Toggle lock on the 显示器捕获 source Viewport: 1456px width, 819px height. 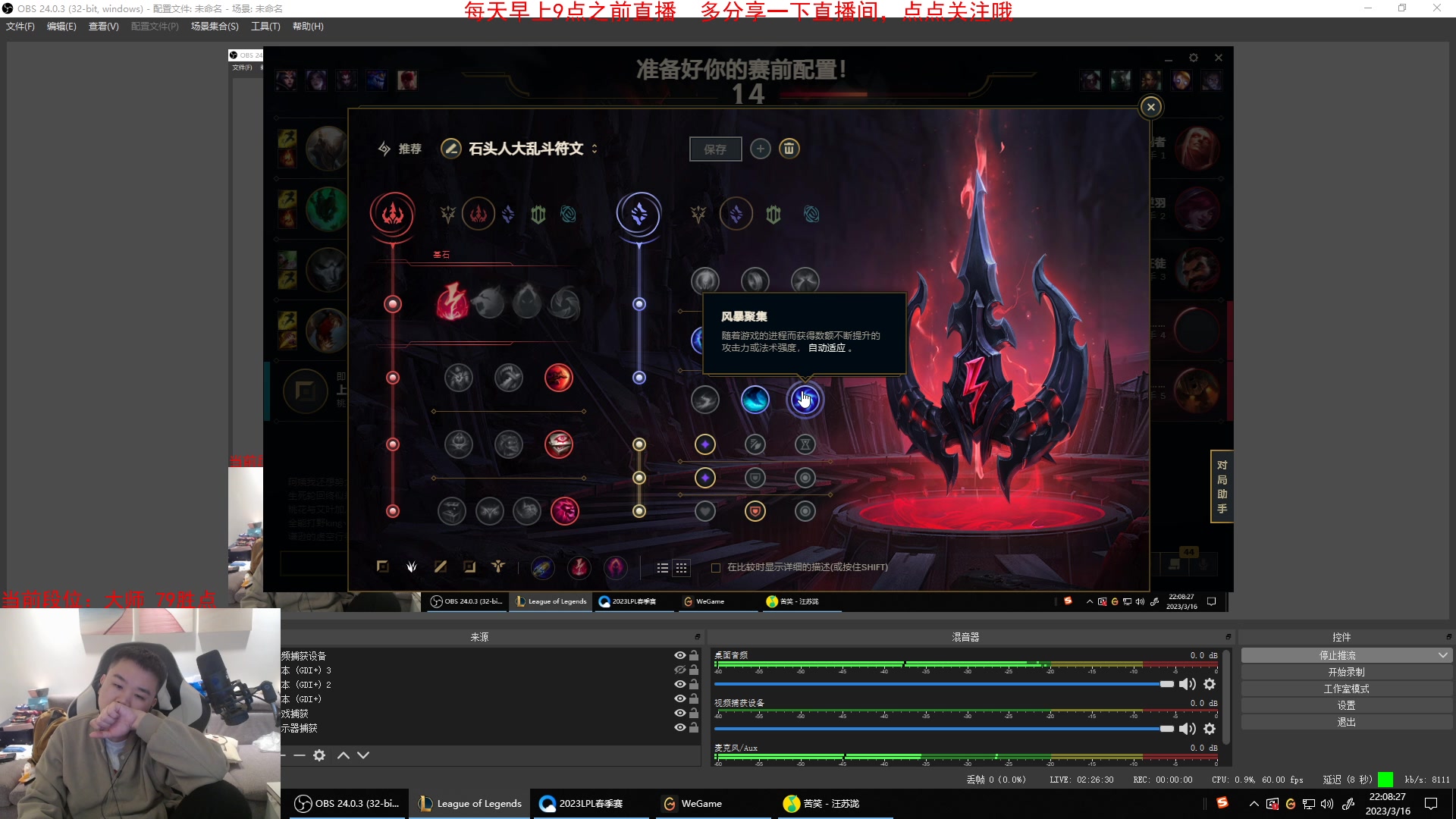pyautogui.click(x=694, y=728)
